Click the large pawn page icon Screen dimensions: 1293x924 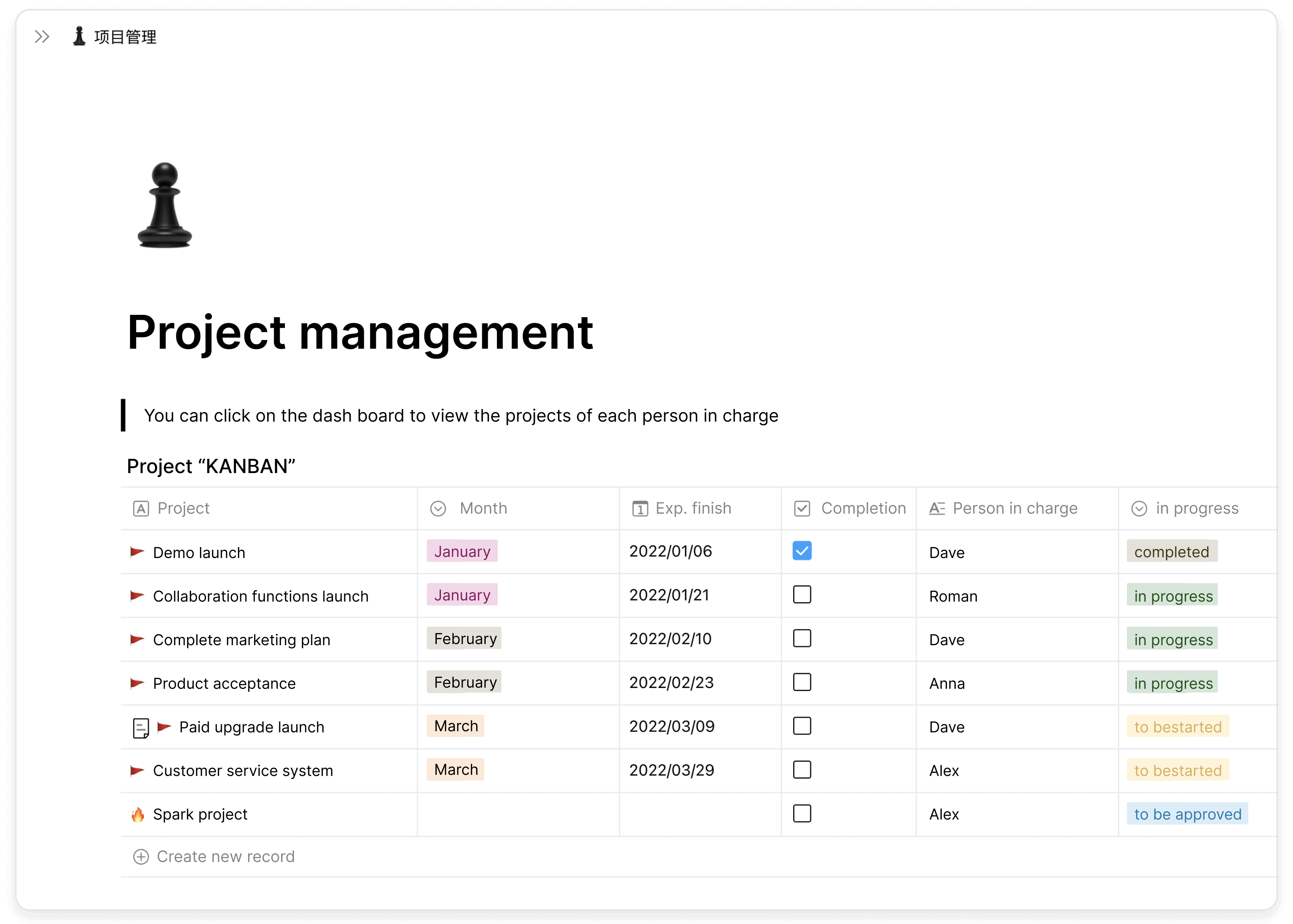pos(165,205)
